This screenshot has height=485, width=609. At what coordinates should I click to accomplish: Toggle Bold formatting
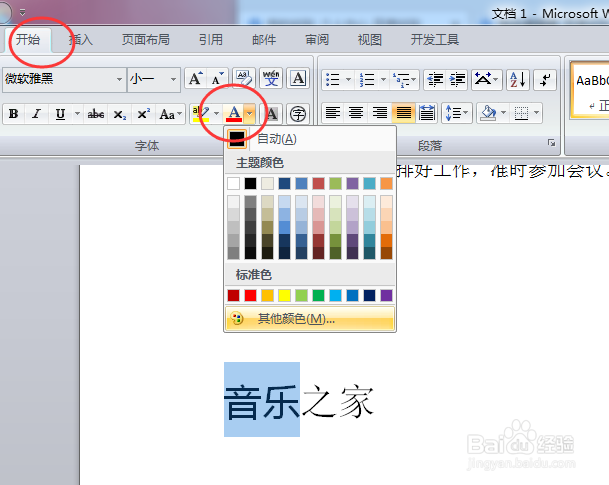pos(14,114)
